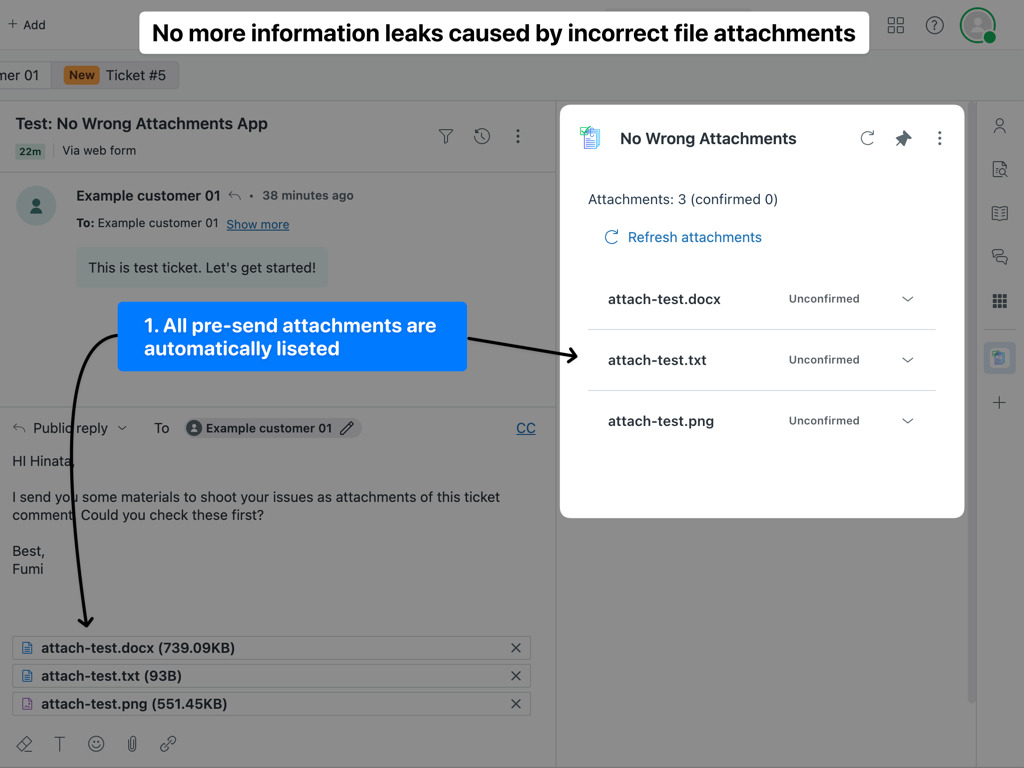Open the emoji picker in composer
This screenshot has height=768, width=1024.
point(96,743)
